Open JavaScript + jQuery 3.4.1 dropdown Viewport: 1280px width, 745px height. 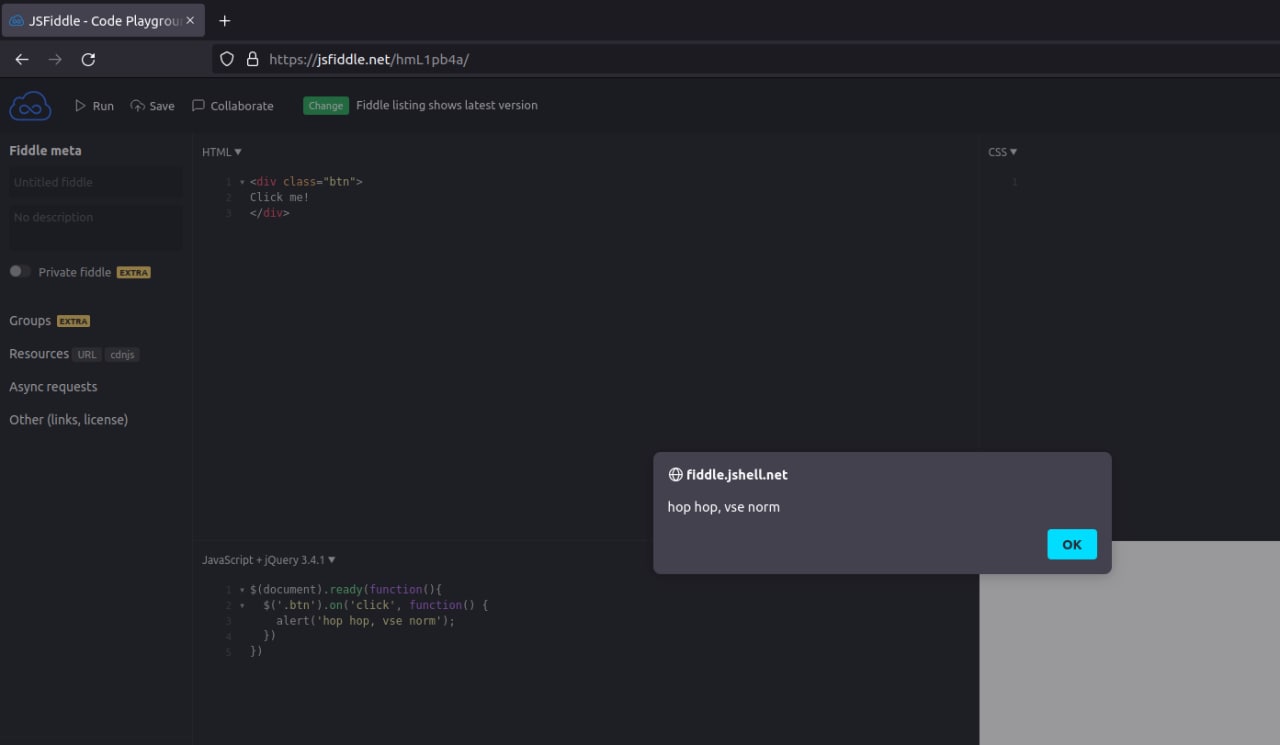269,560
